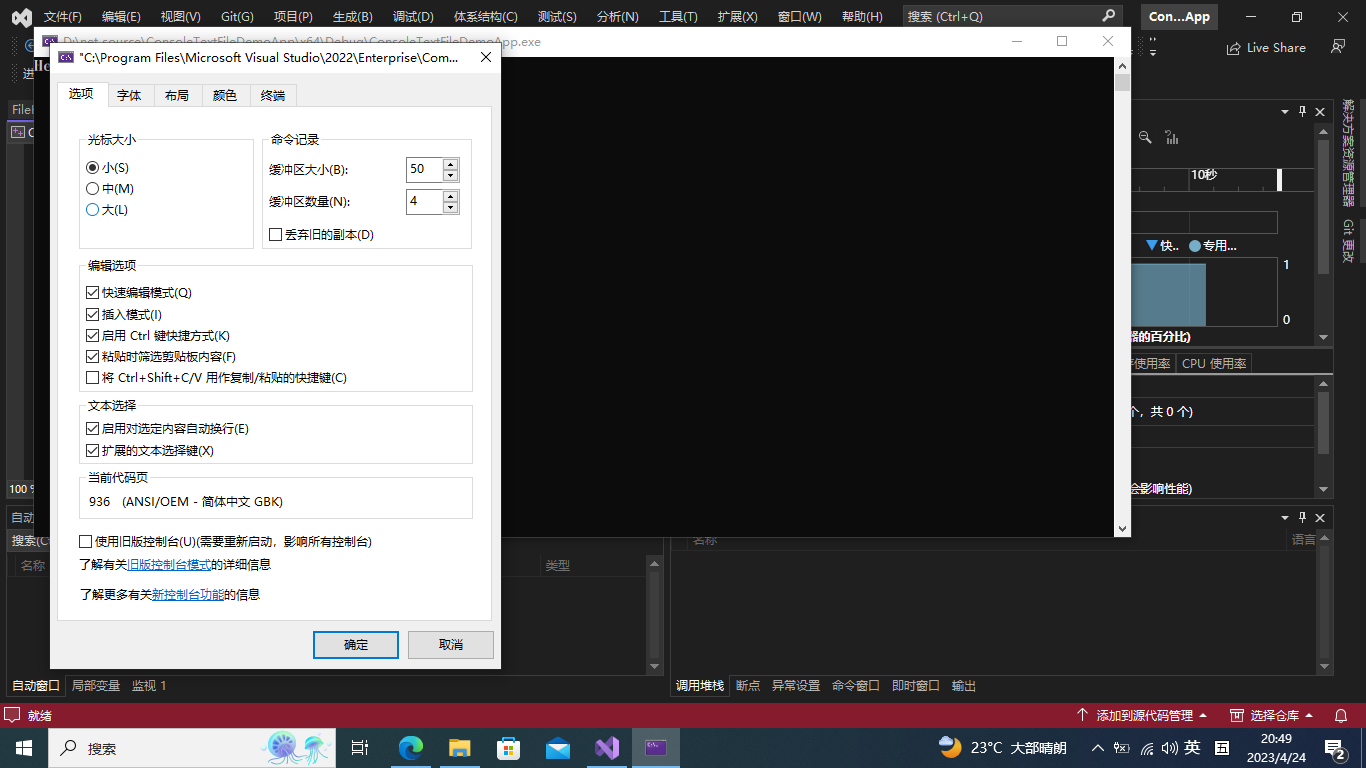1366x768 pixels.
Task: Open the Mail app from the taskbar
Action: 558,748
